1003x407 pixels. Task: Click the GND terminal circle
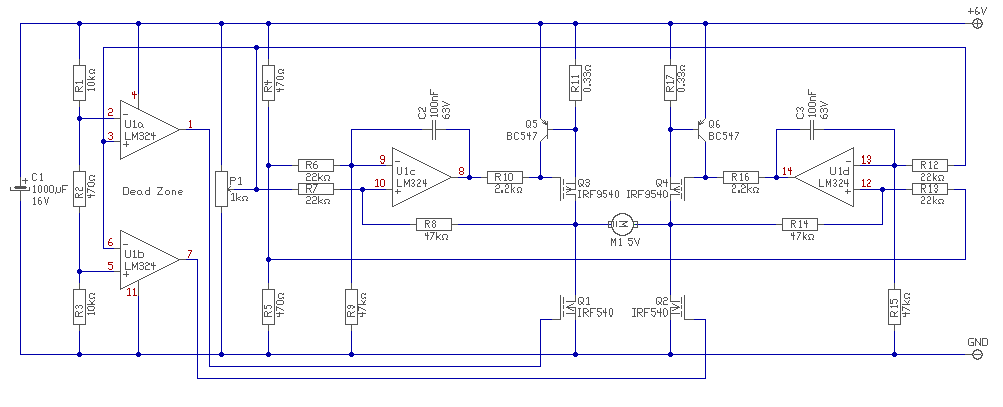977,354
